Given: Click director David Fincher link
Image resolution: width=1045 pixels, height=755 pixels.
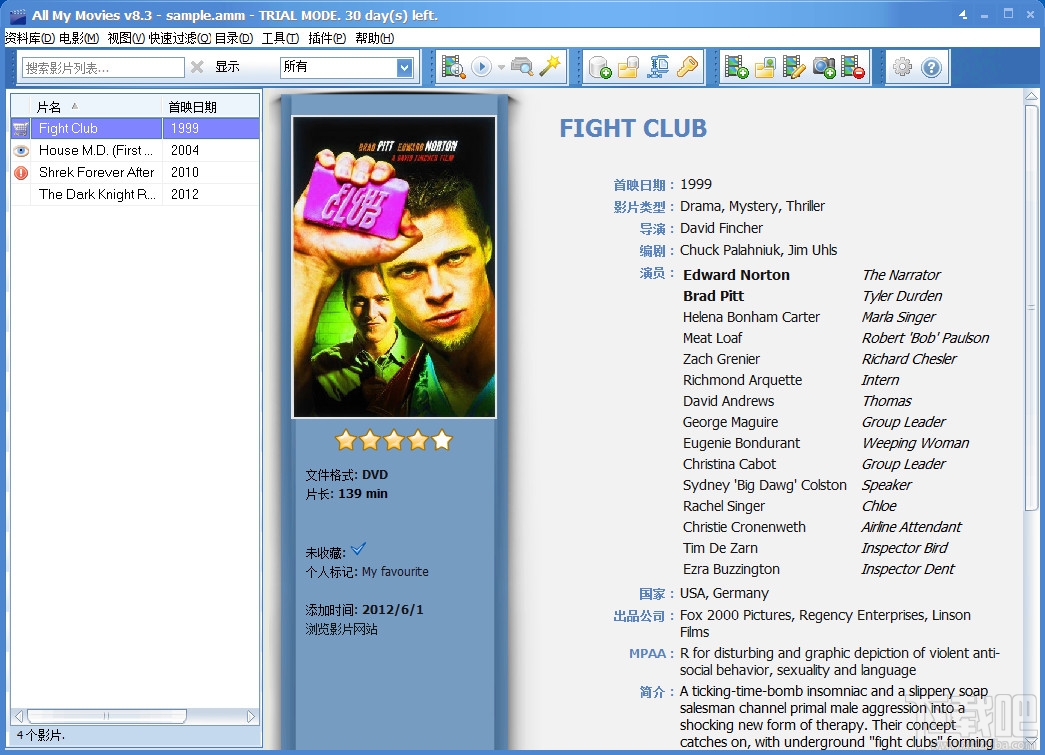Looking at the screenshot, I should tap(721, 229).
